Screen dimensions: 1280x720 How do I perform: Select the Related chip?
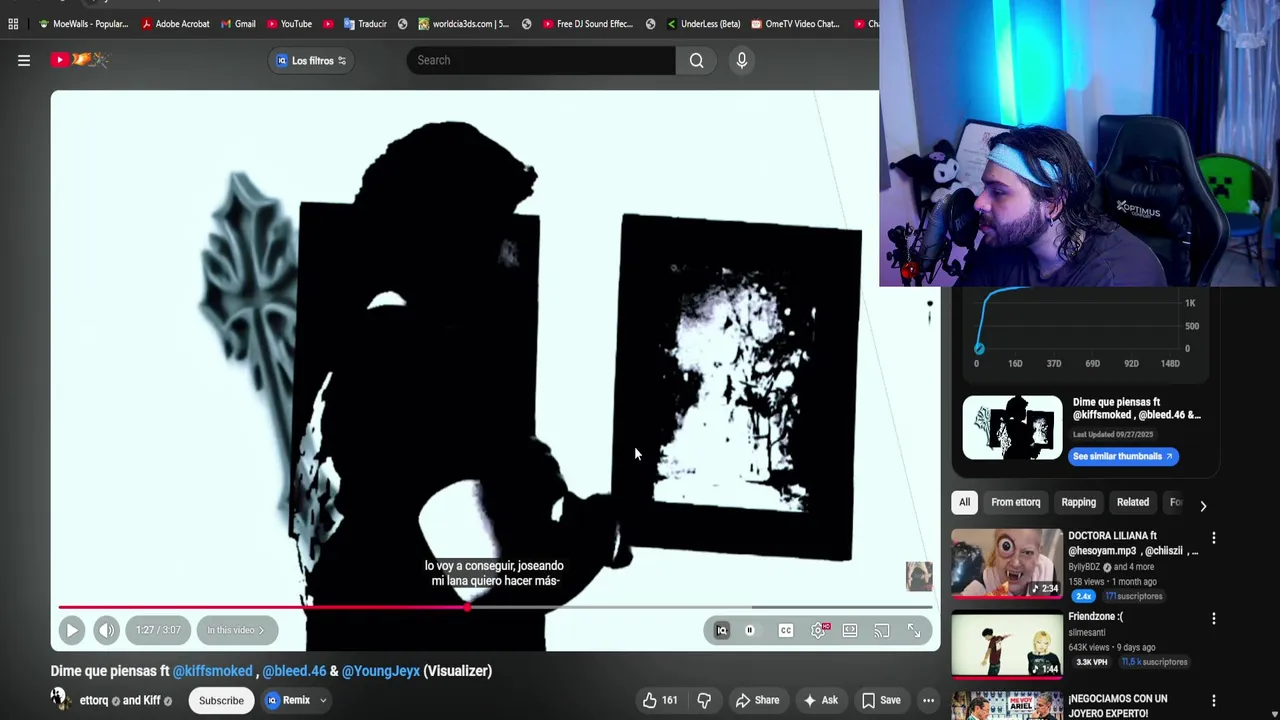click(x=1133, y=502)
